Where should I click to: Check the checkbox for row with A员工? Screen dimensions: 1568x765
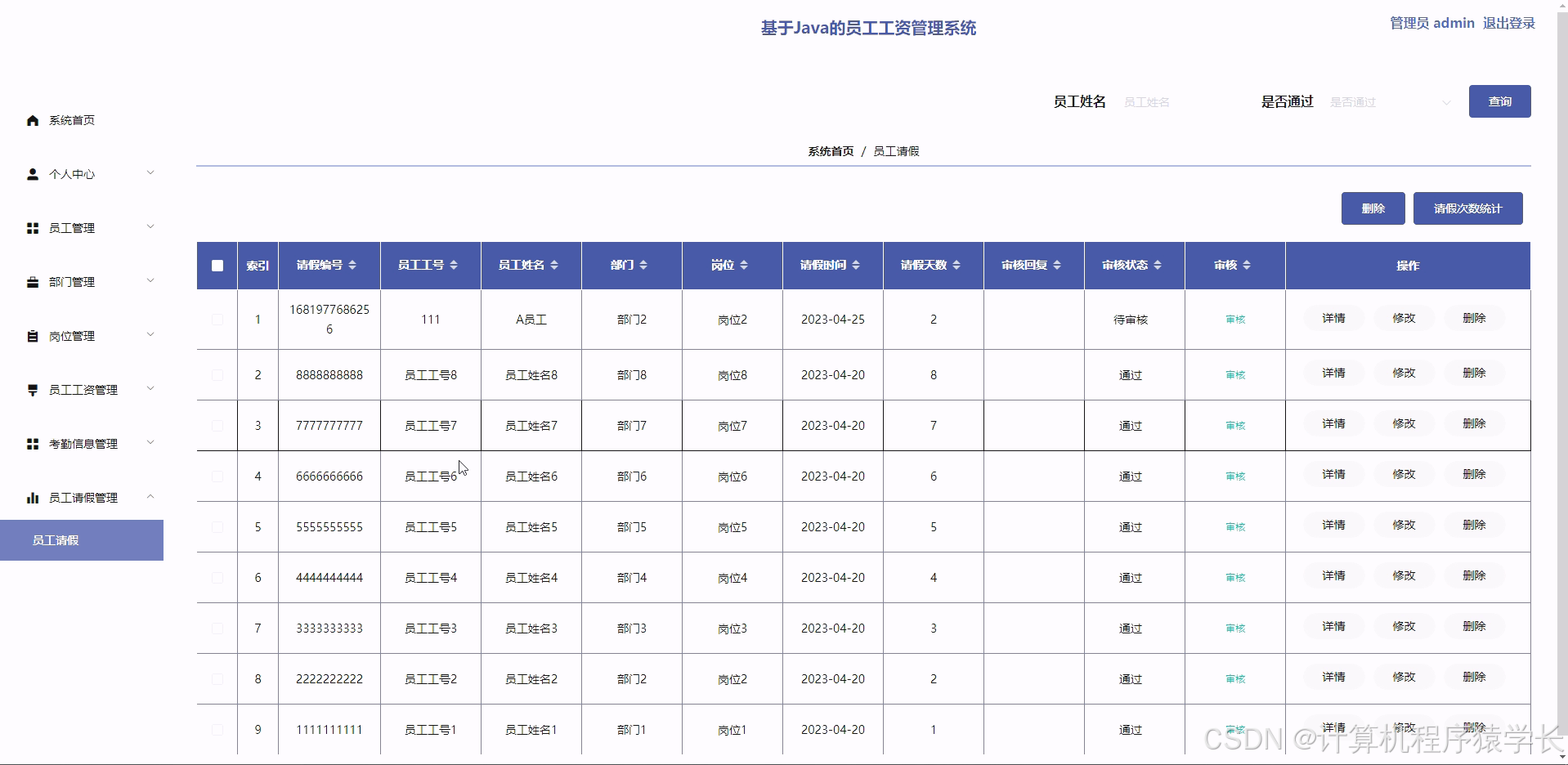click(217, 320)
